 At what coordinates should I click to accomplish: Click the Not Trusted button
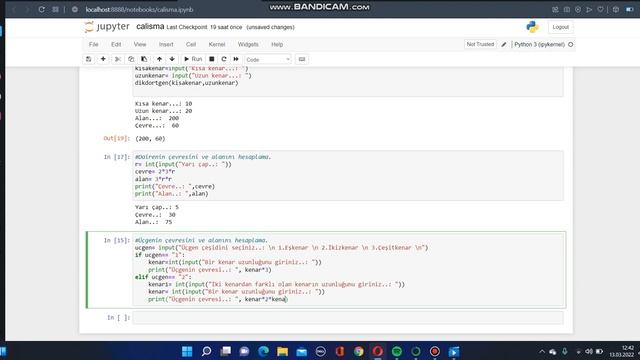pyautogui.click(x=480, y=44)
